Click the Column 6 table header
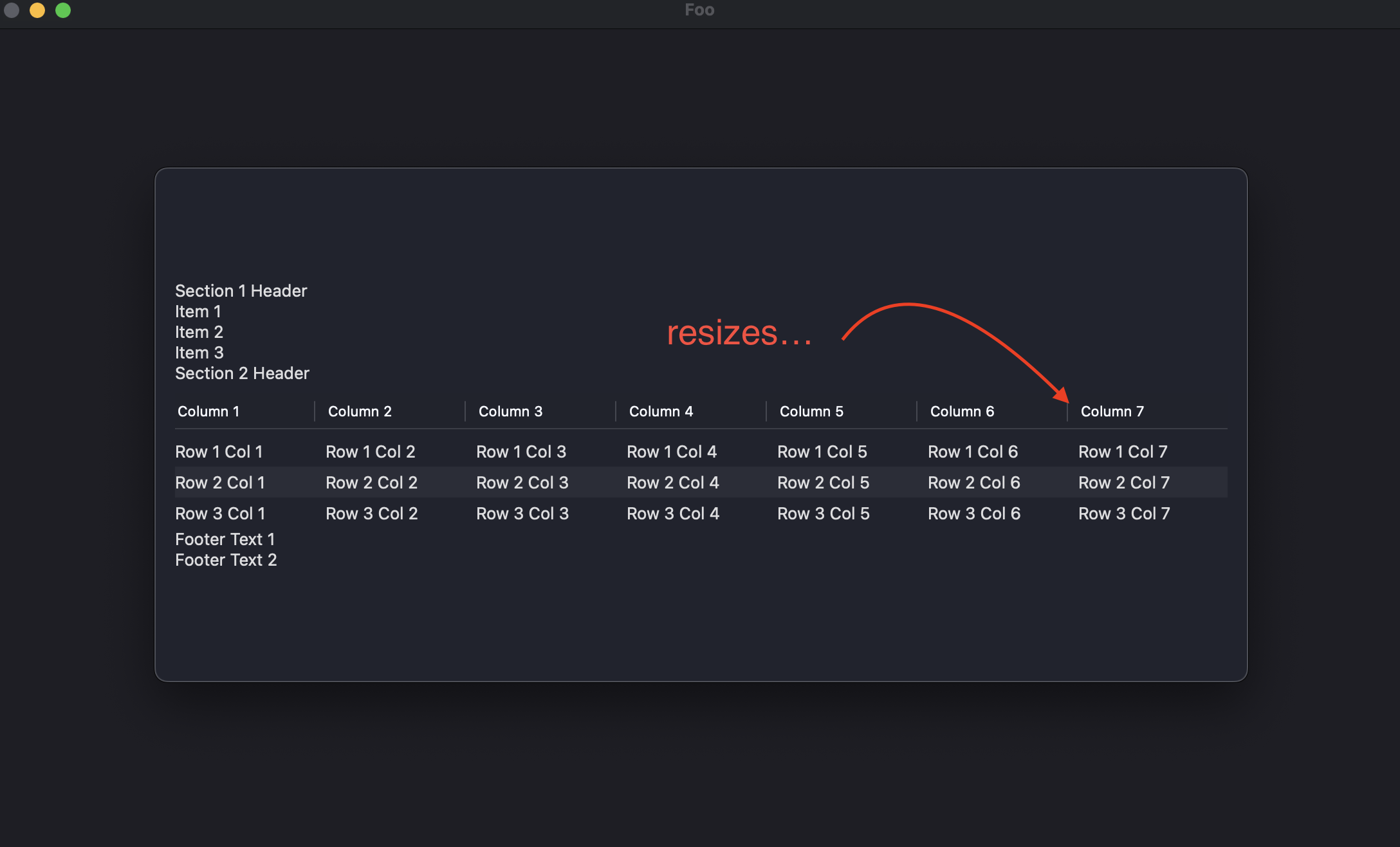 pyautogui.click(x=962, y=411)
